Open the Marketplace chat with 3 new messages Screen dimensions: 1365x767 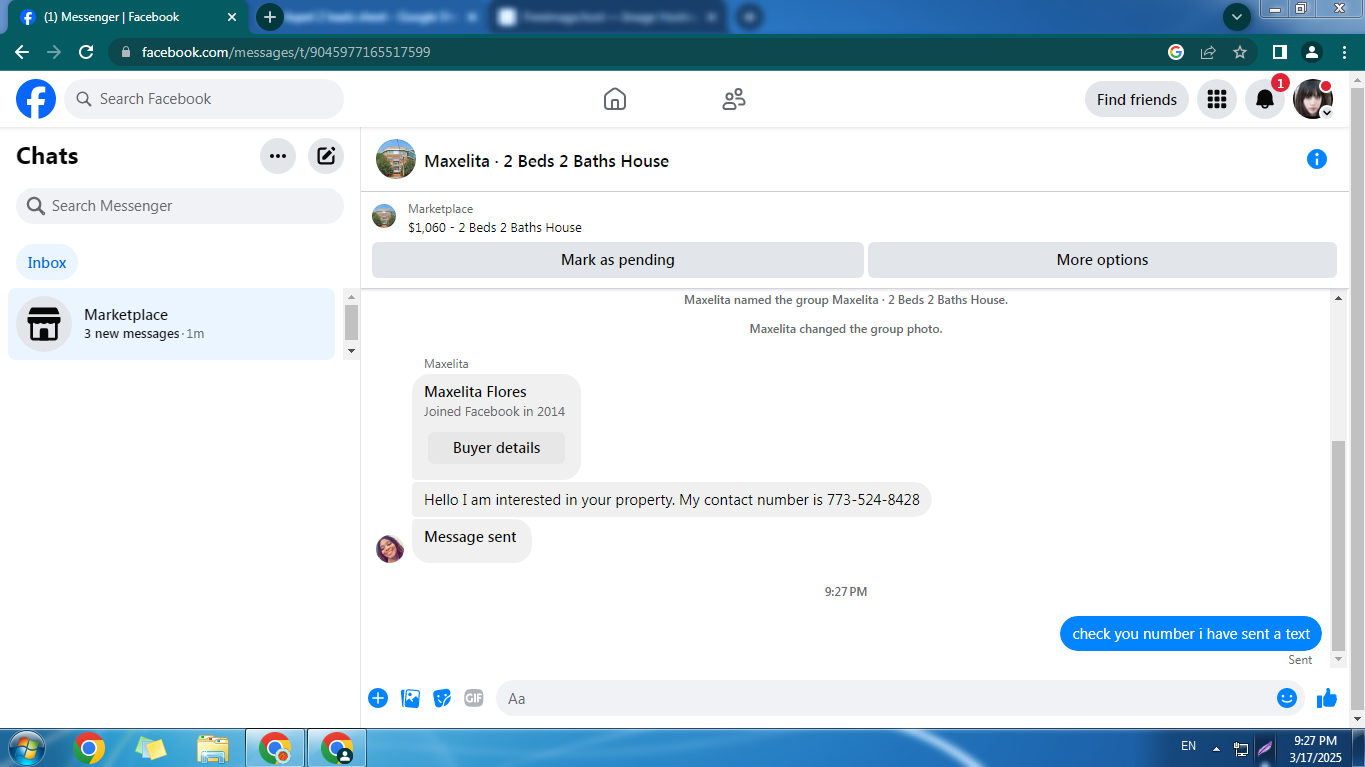[171, 324]
